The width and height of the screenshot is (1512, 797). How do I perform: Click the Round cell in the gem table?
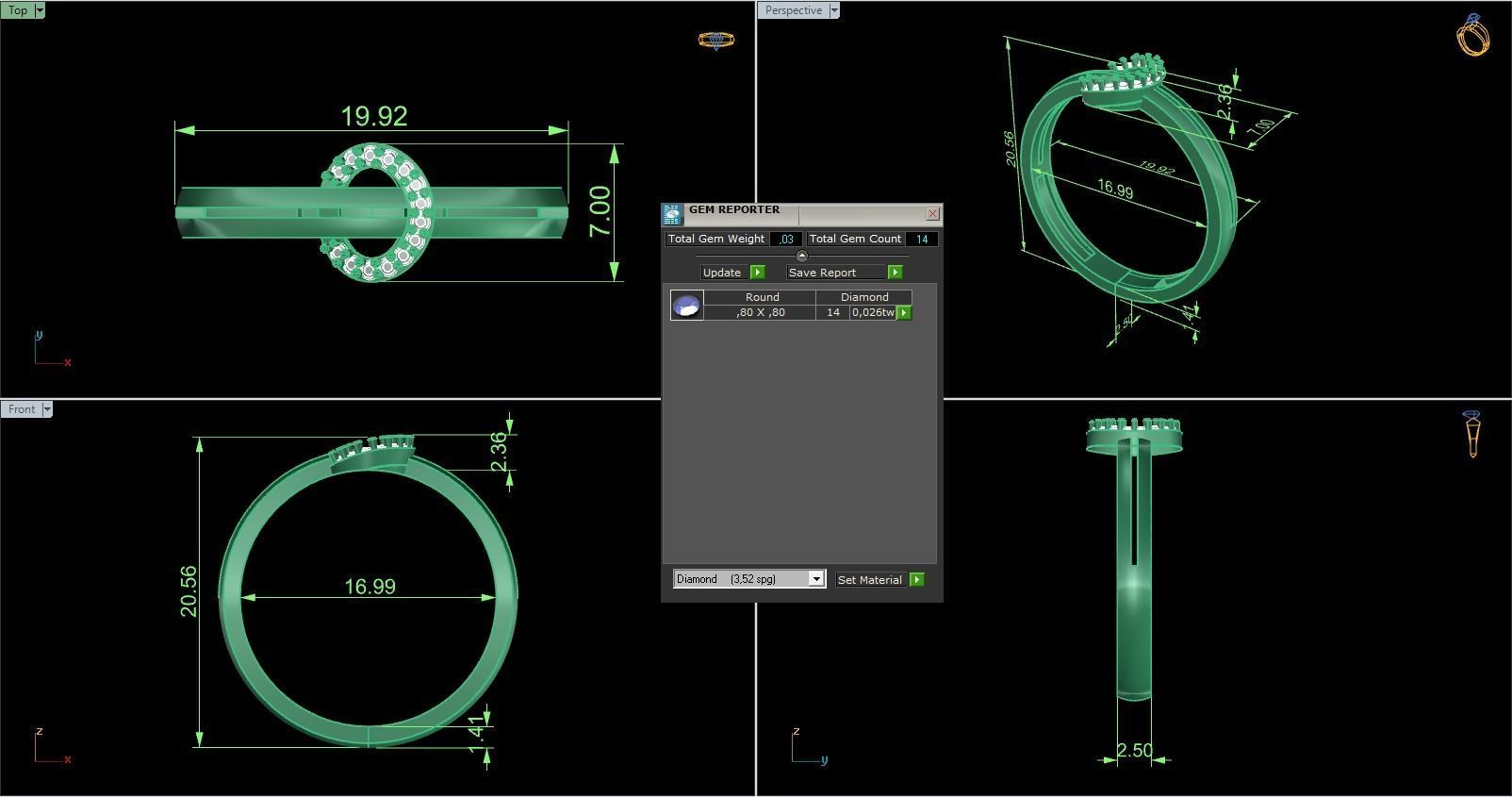762,297
